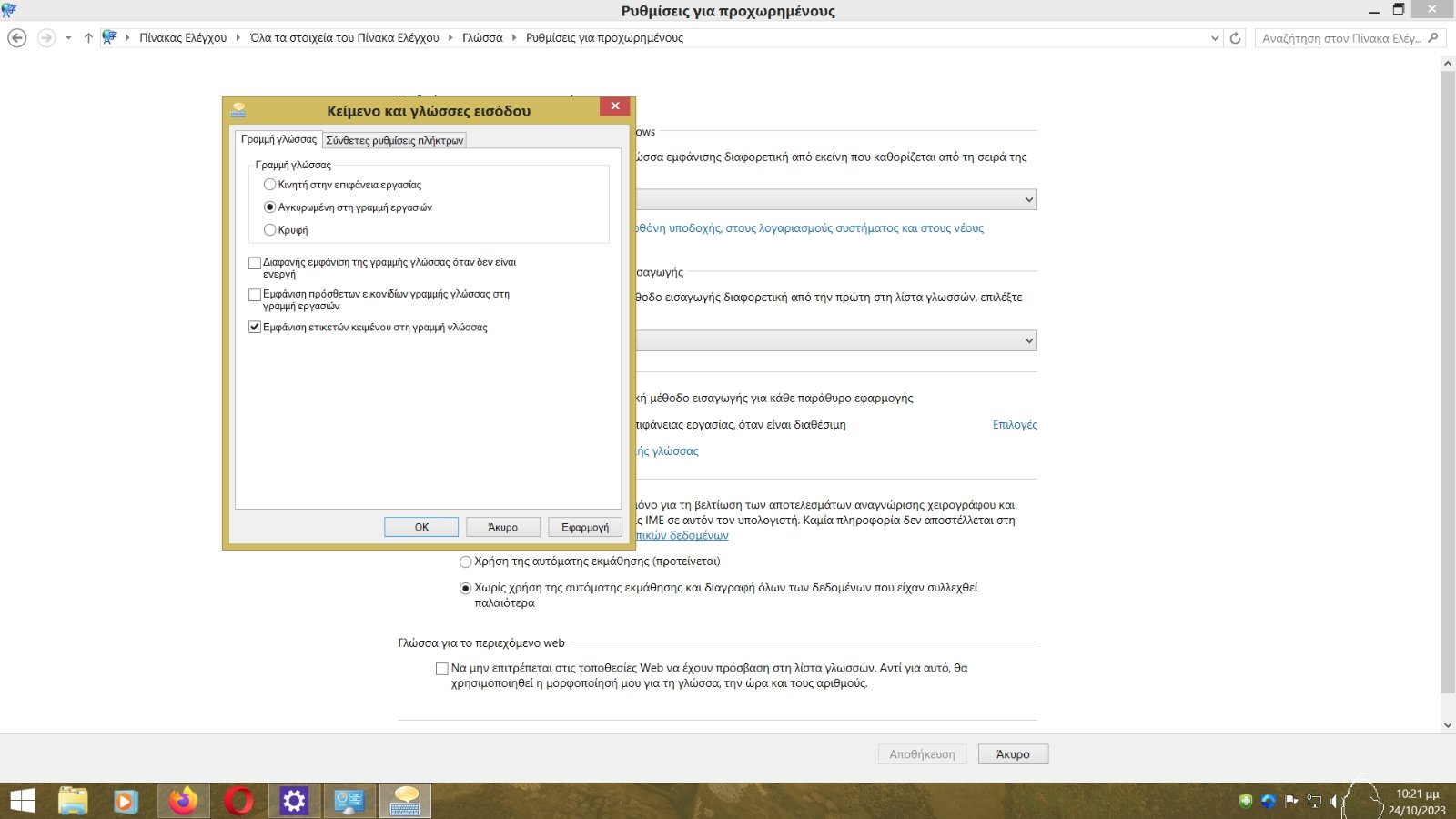This screenshot has width=1456, height=819.
Task: Go up one level arrow
Action: 88,38
